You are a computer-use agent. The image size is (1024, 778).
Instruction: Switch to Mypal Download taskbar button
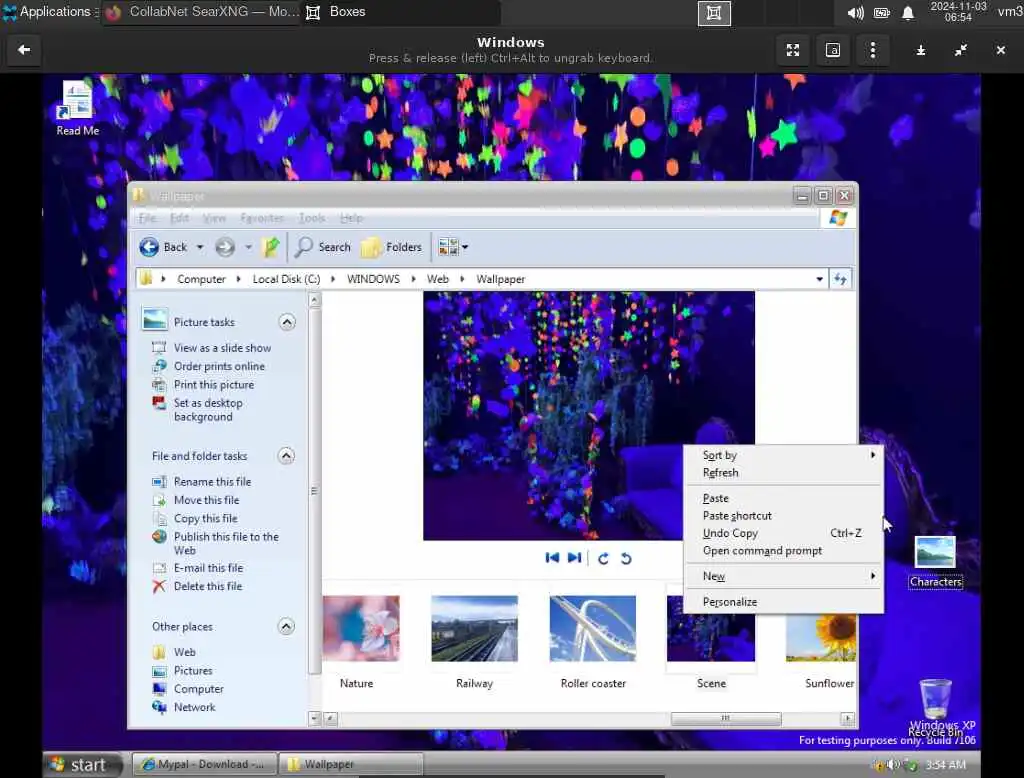click(204, 764)
